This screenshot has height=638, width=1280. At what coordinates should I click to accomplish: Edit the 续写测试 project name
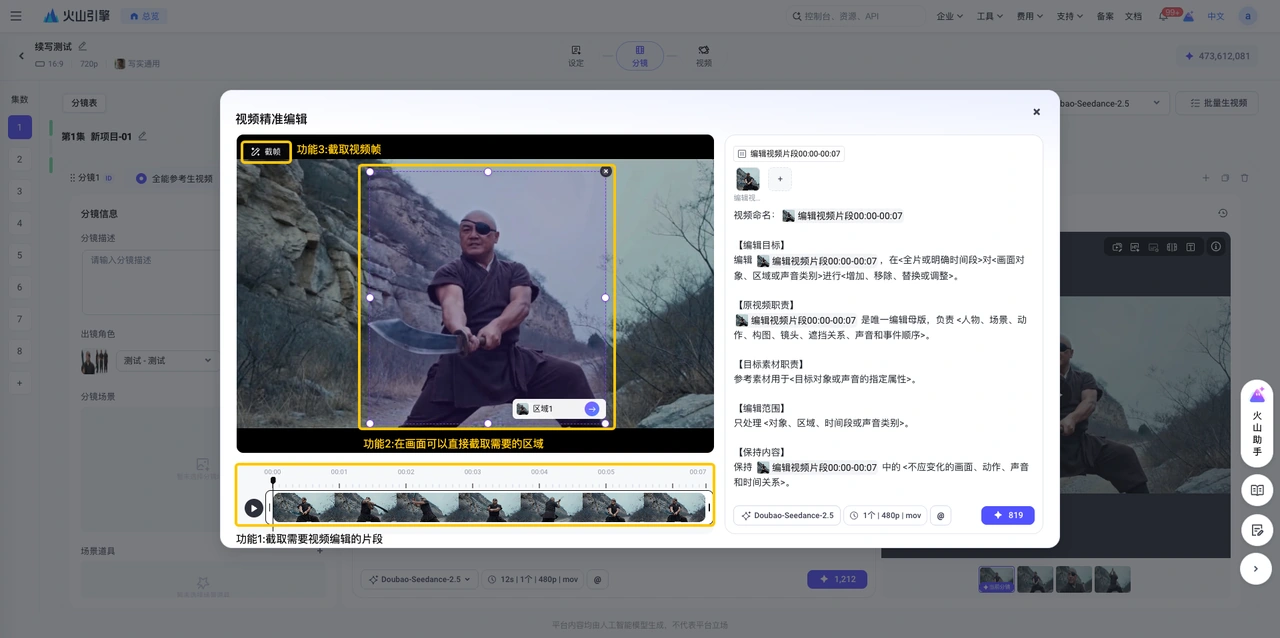pos(82,46)
